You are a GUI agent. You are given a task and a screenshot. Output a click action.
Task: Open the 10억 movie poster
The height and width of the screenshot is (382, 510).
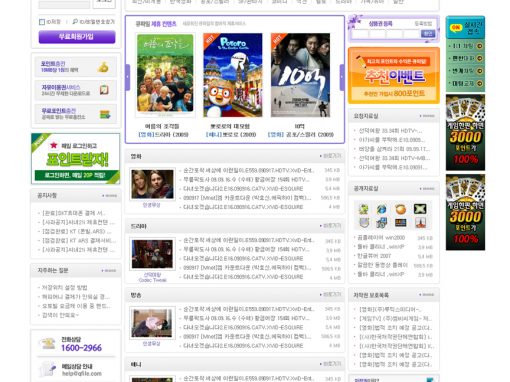[300, 75]
